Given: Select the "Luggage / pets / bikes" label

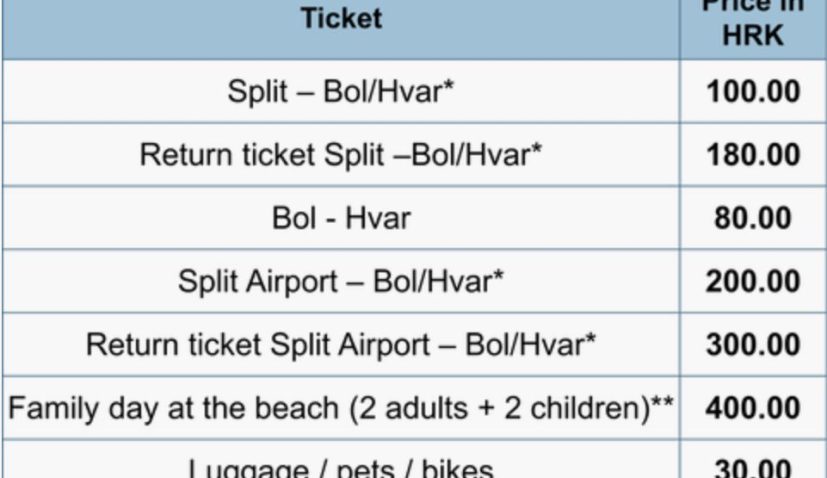Looking at the screenshot, I should pyautogui.click(x=341, y=468).
